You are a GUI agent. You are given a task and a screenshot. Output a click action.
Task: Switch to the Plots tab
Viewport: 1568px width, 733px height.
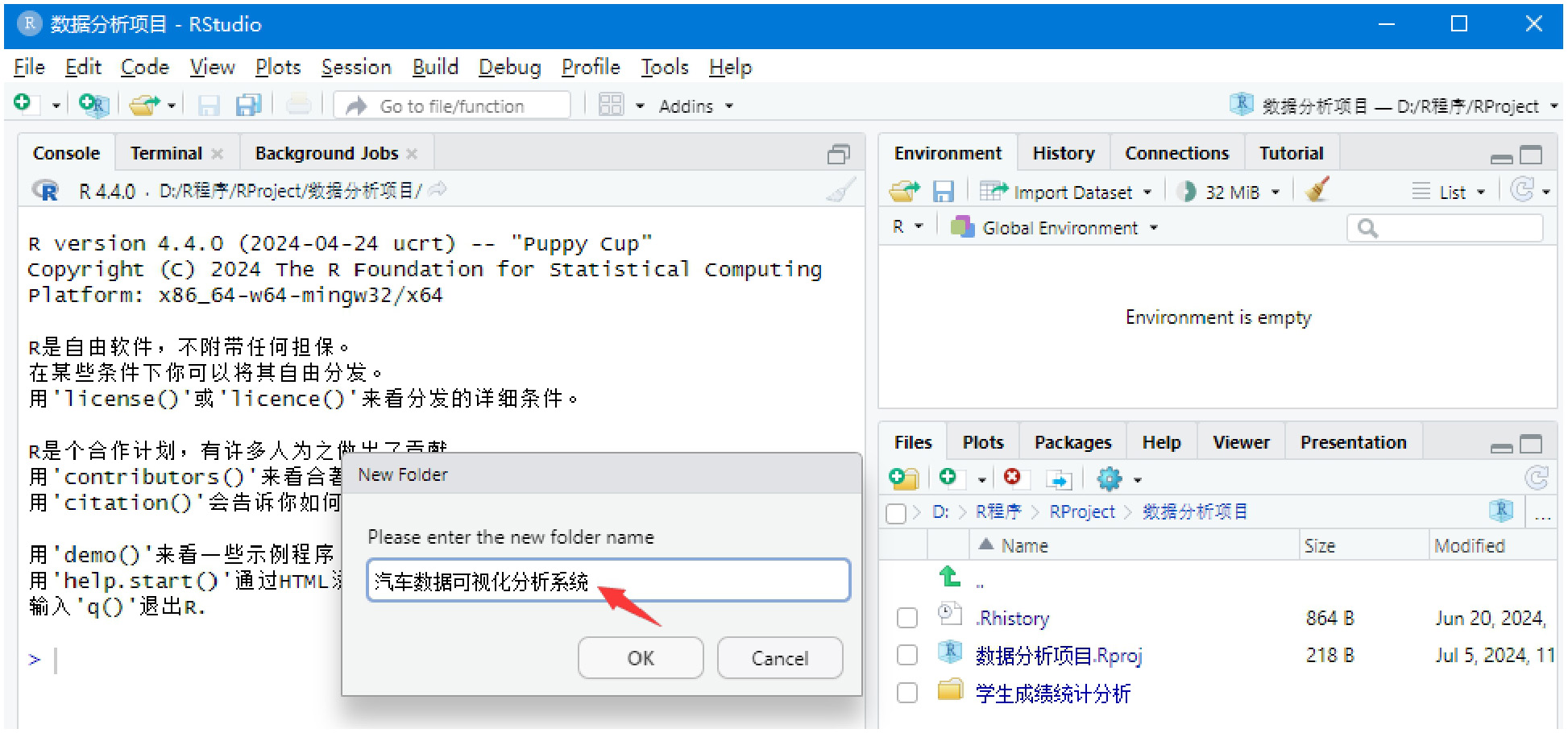[x=983, y=442]
